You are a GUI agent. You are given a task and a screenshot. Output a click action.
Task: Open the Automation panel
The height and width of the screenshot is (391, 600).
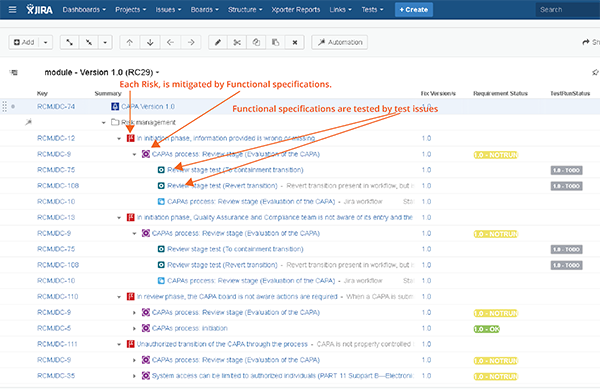tap(340, 42)
